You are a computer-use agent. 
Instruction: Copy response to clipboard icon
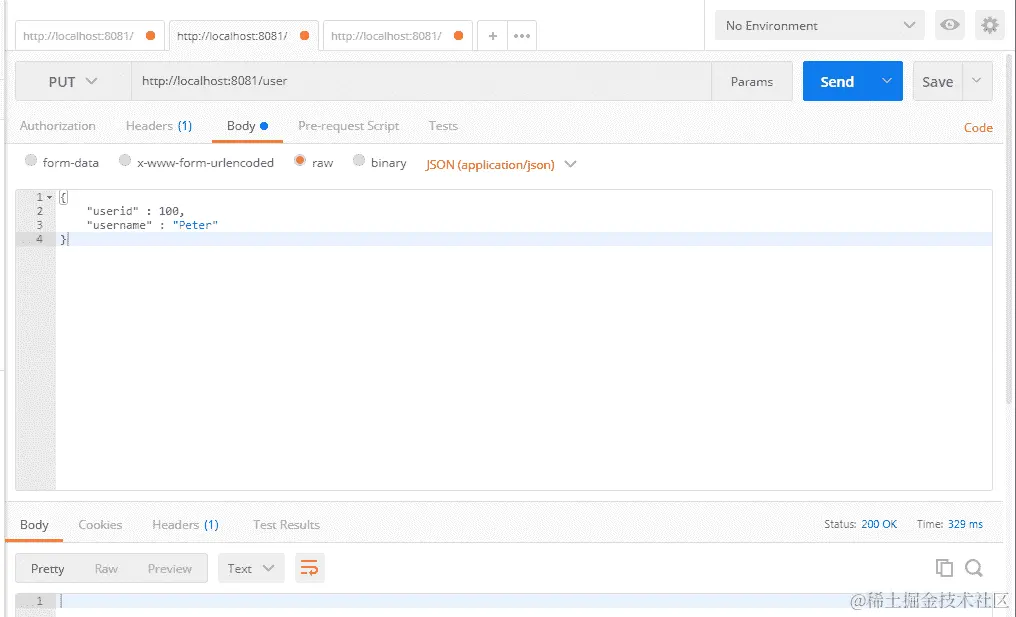click(x=944, y=568)
